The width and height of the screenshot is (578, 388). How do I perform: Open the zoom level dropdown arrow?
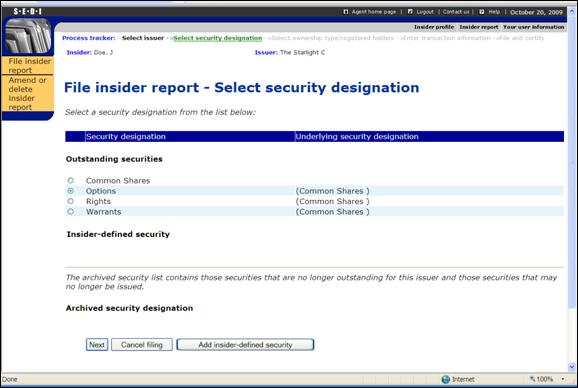(x=563, y=379)
